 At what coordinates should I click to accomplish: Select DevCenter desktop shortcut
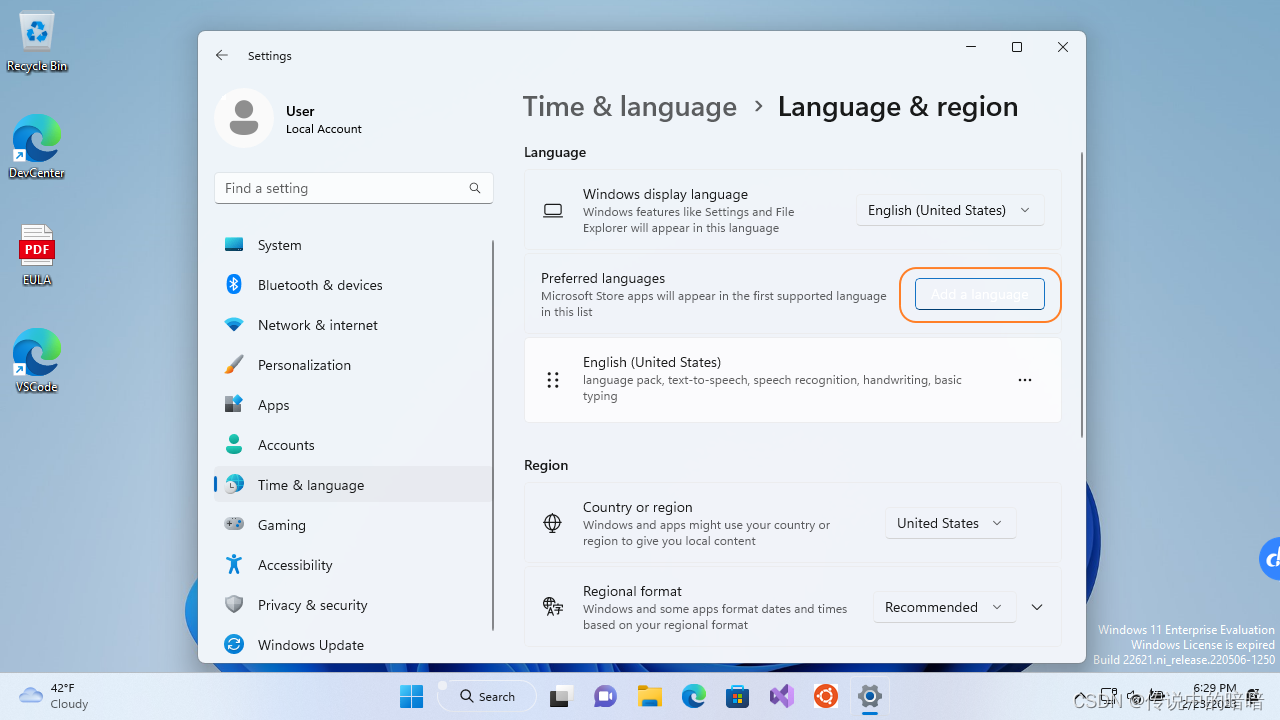click(x=37, y=147)
